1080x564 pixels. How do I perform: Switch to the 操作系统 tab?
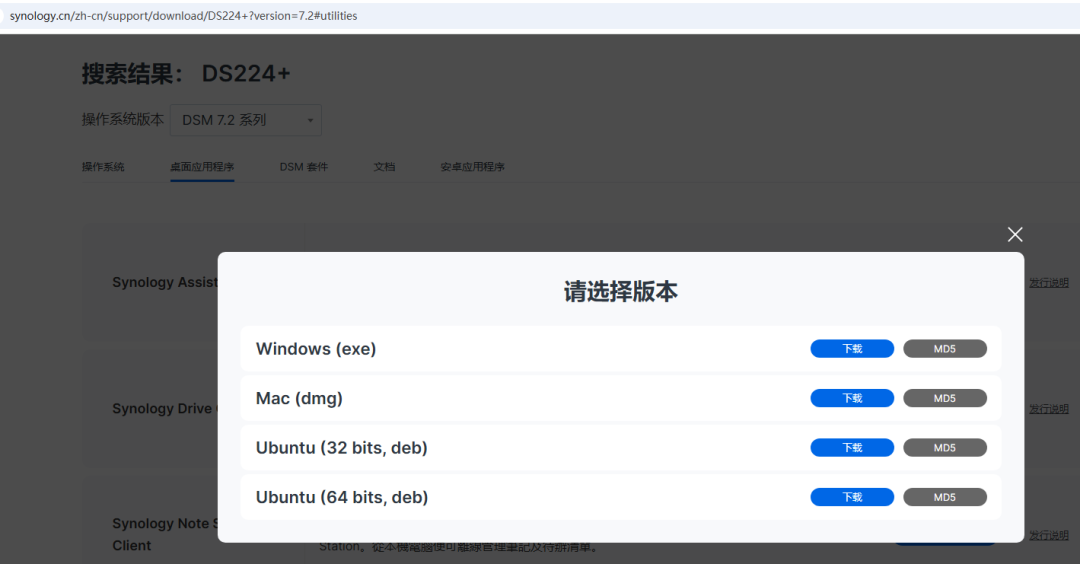[x=103, y=167]
